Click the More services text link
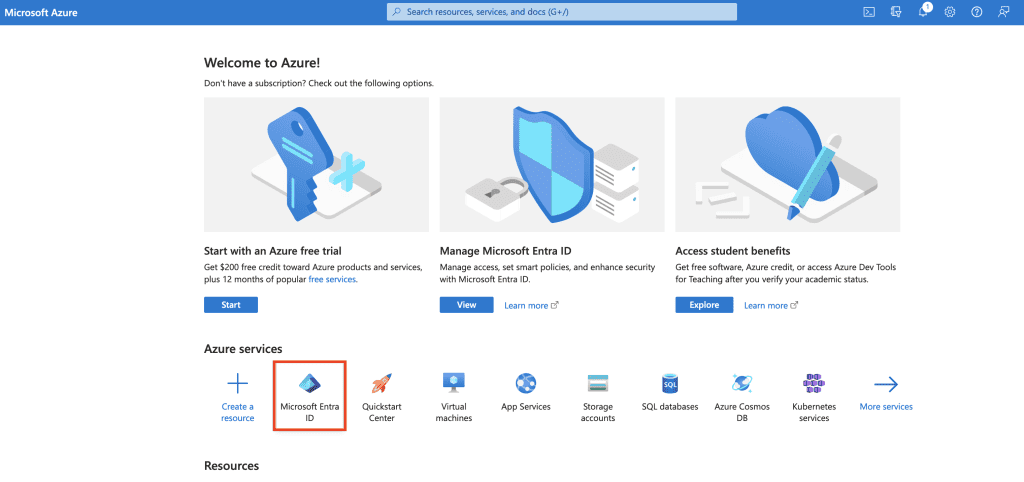Image resolution: width=1024 pixels, height=482 pixels. [x=886, y=407]
